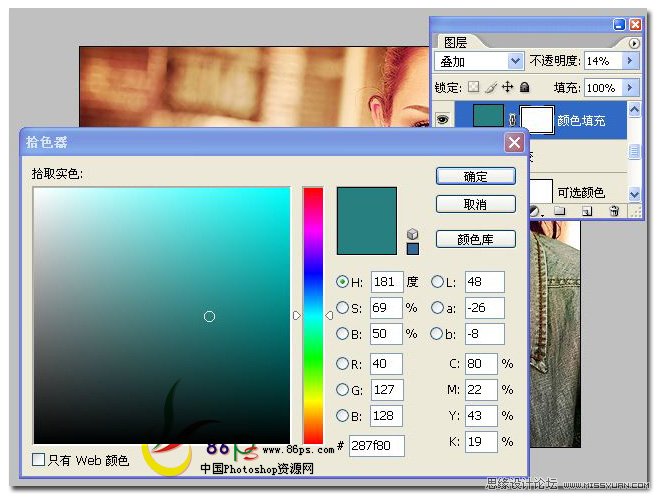Image resolution: width=660 pixels, height=500 pixels.
Task: Select the R red radio button
Action: 342,363
